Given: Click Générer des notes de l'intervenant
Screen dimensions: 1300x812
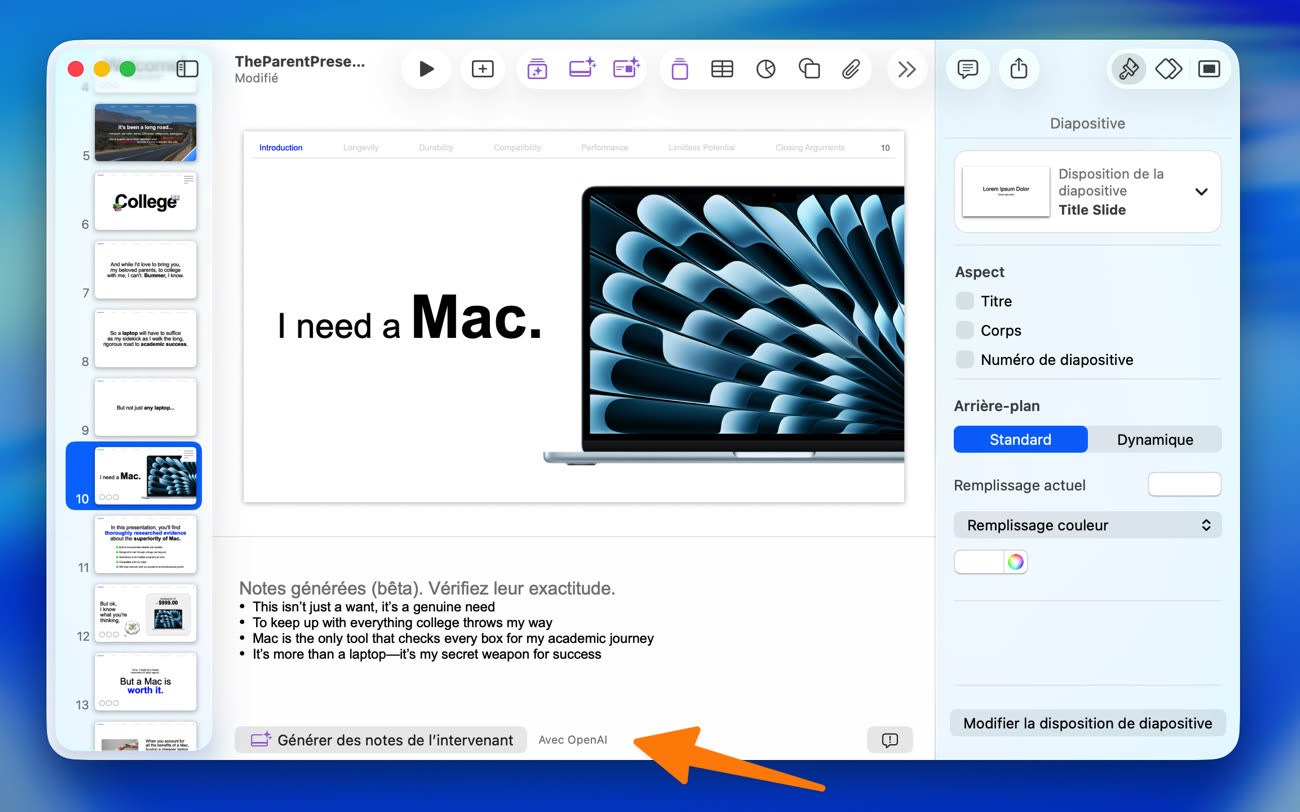Looking at the screenshot, I should (x=381, y=740).
